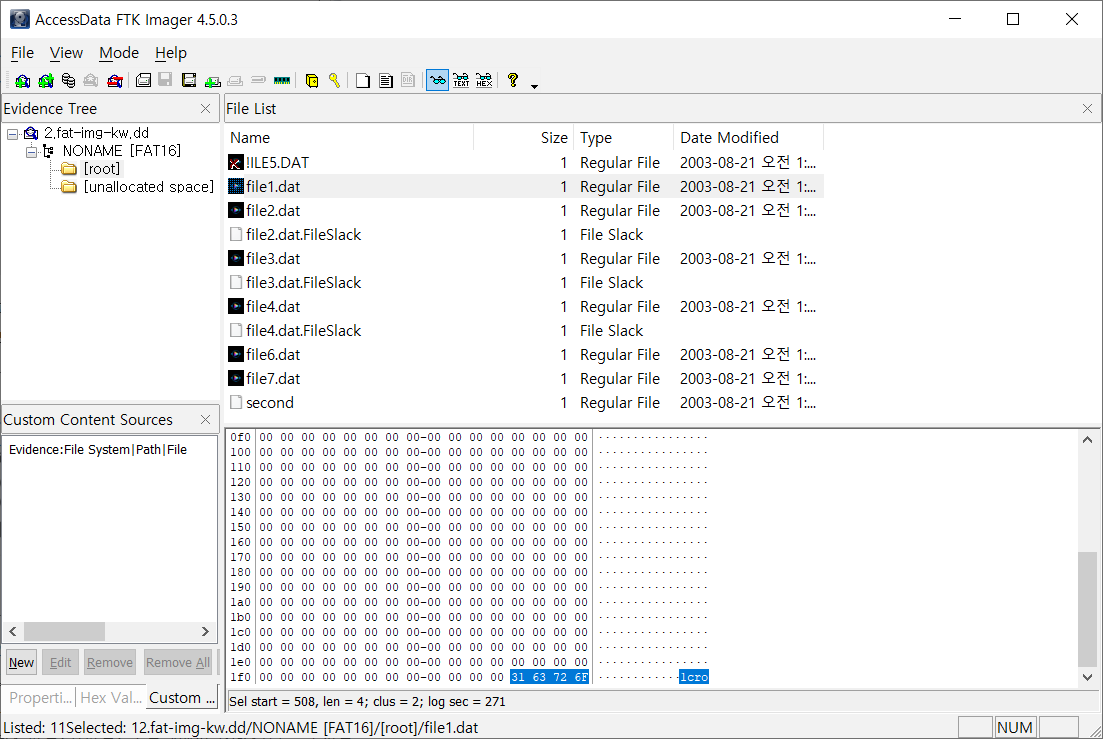Open the Mode menu
Viewport: 1103px width, 739px height.
click(119, 53)
